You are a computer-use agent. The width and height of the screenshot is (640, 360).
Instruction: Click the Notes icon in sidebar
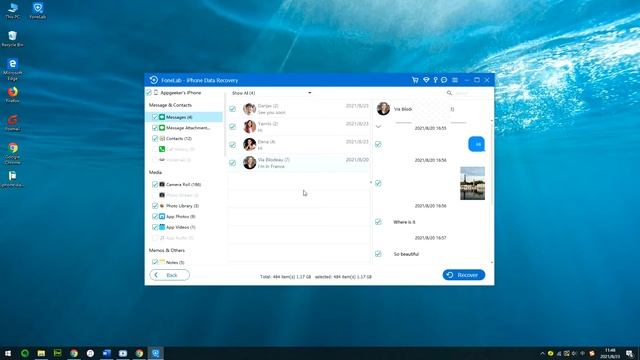coord(162,262)
